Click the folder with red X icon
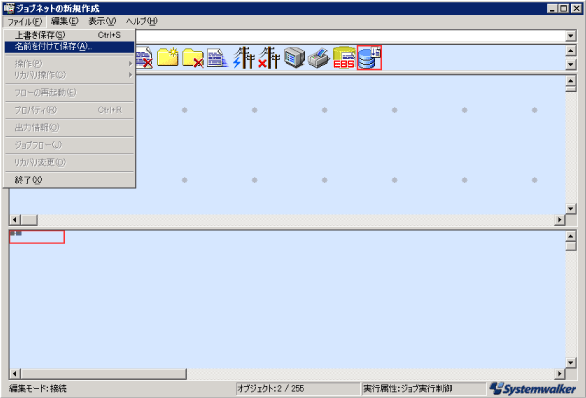The height and width of the screenshot is (398, 586). click(x=193, y=58)
